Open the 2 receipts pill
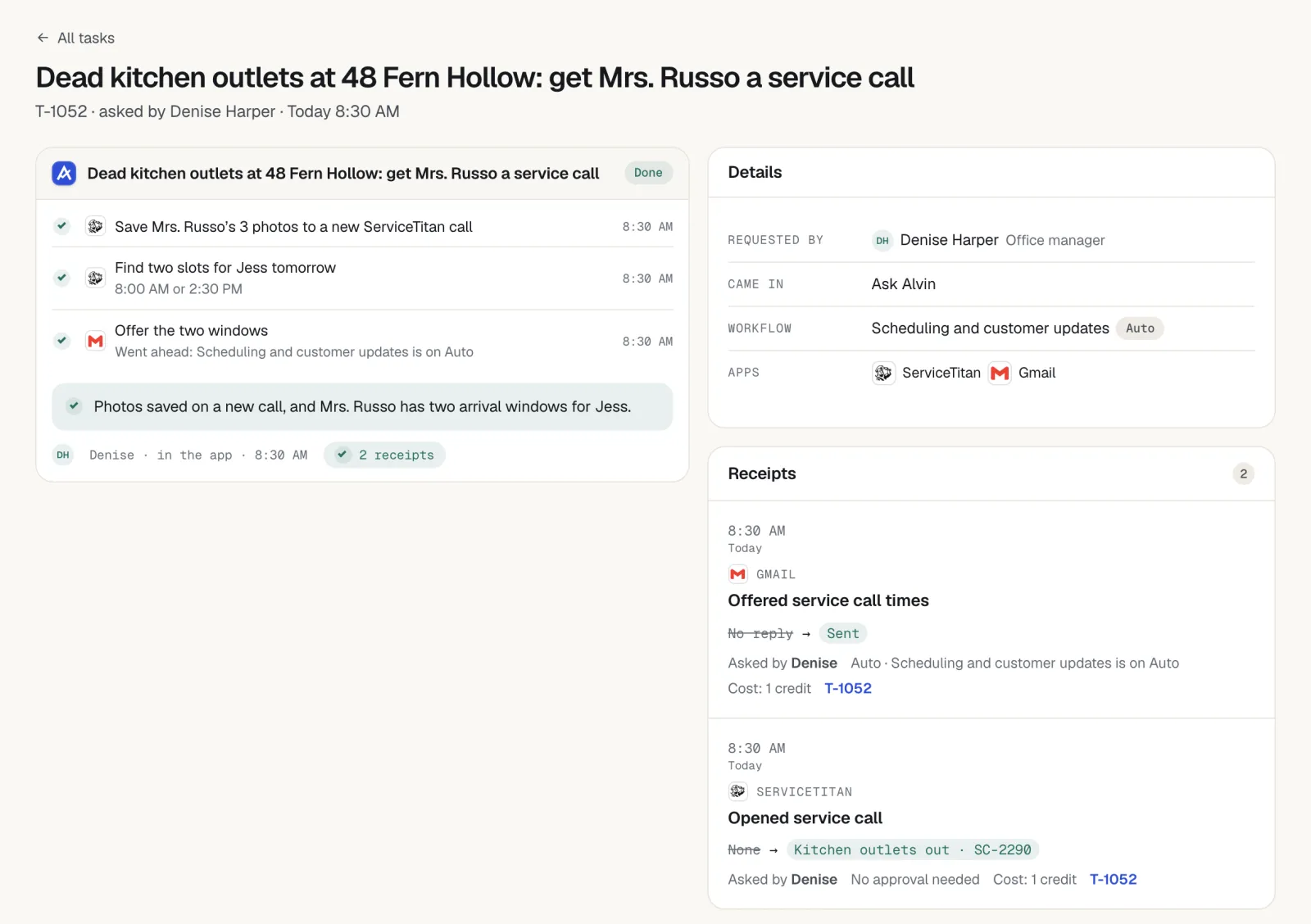The height and width of the screenshot is (924, 1311). pyautogui.click(x=384, y=455)
